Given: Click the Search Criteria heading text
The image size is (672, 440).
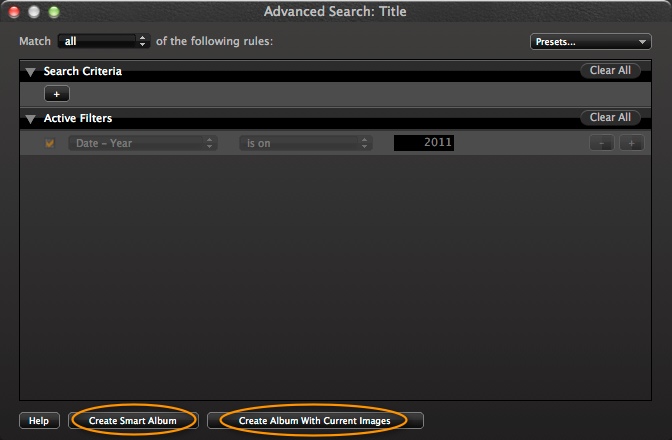Looking at the screenshot, I should (83, 71).
